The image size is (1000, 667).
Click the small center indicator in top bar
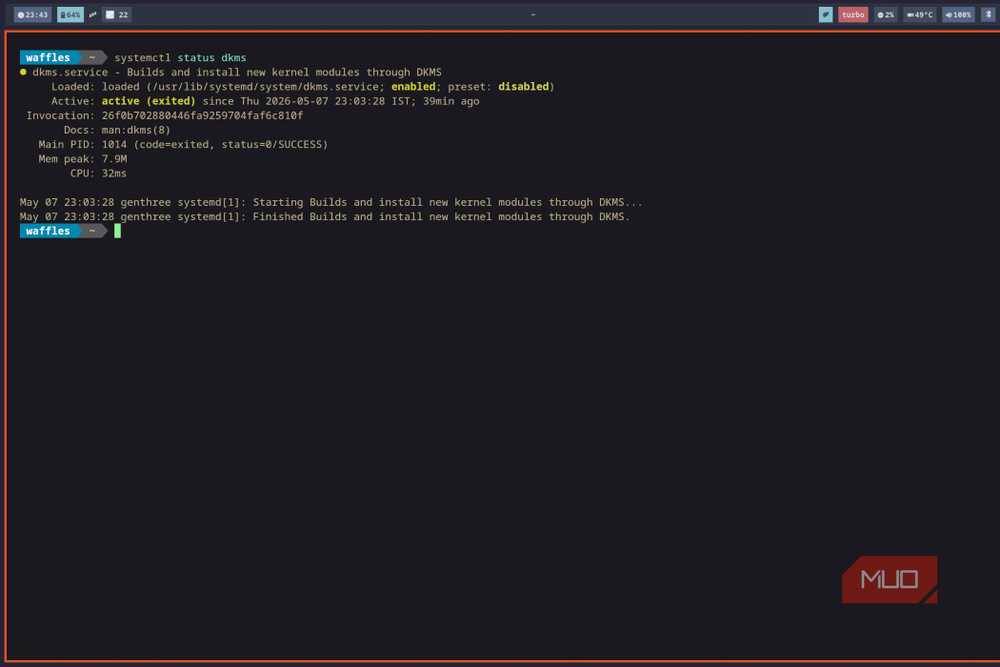point(533,15)
